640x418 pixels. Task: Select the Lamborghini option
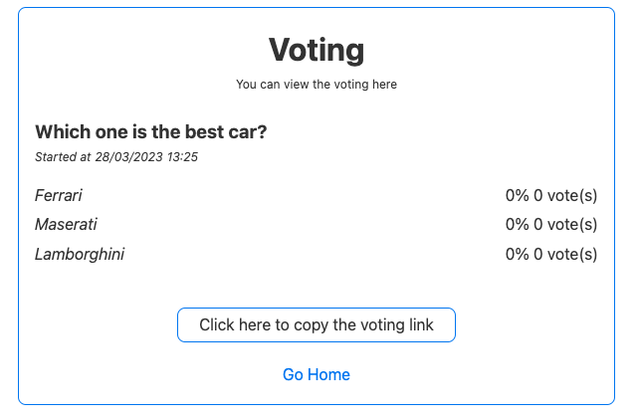click(x=79, y=254)
